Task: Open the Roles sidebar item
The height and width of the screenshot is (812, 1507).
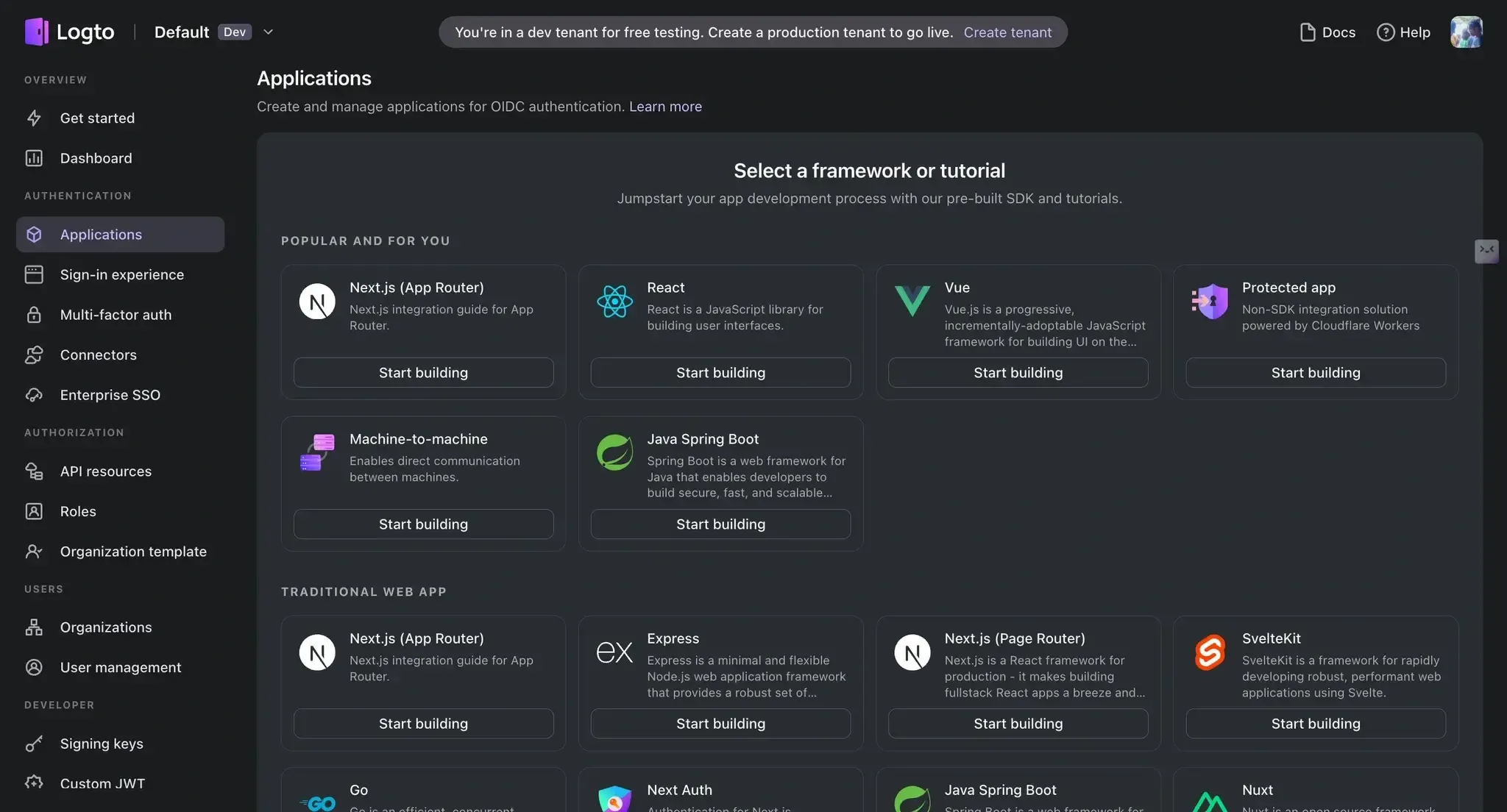Action: (78, 511)
